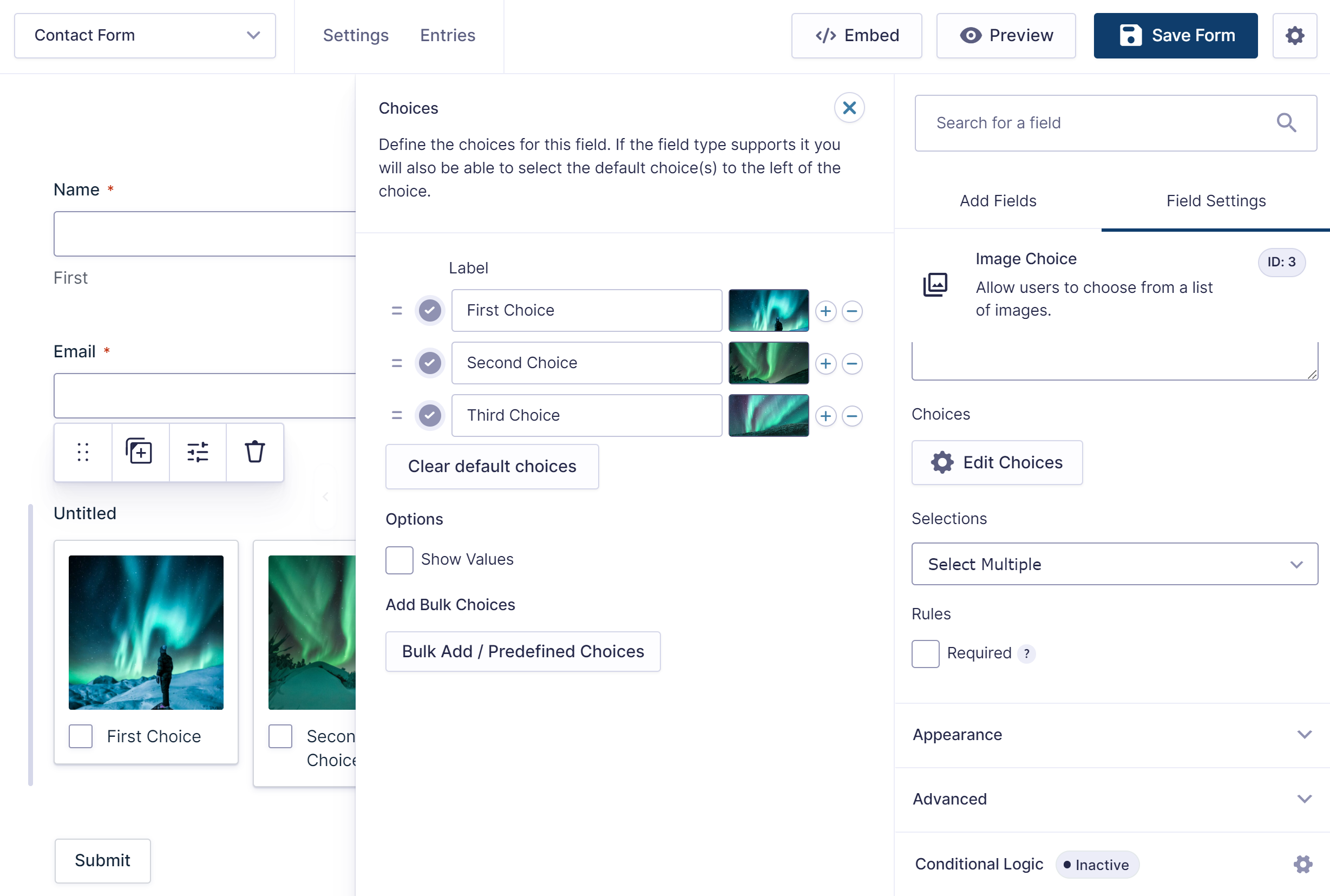
Task: Click the First Choice aurora thumbnail in choices list
Action: [x=769, y=310]
